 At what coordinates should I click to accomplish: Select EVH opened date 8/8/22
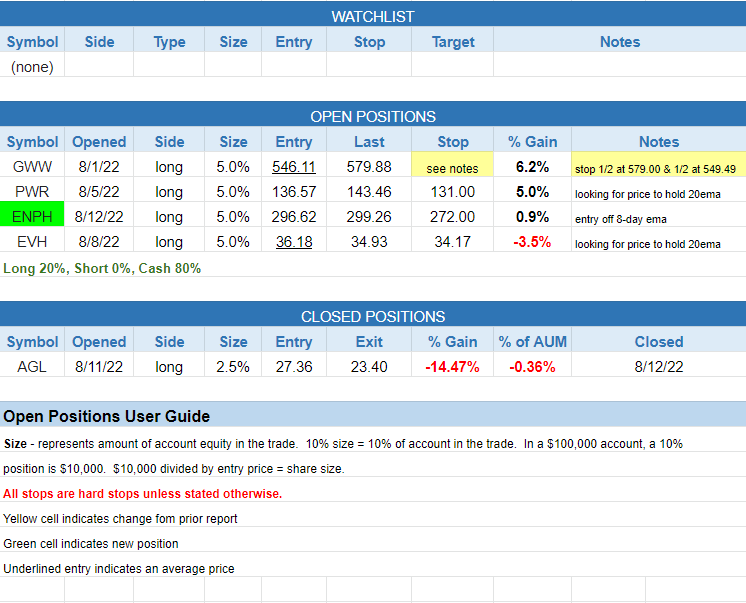[x=99, y=241]
